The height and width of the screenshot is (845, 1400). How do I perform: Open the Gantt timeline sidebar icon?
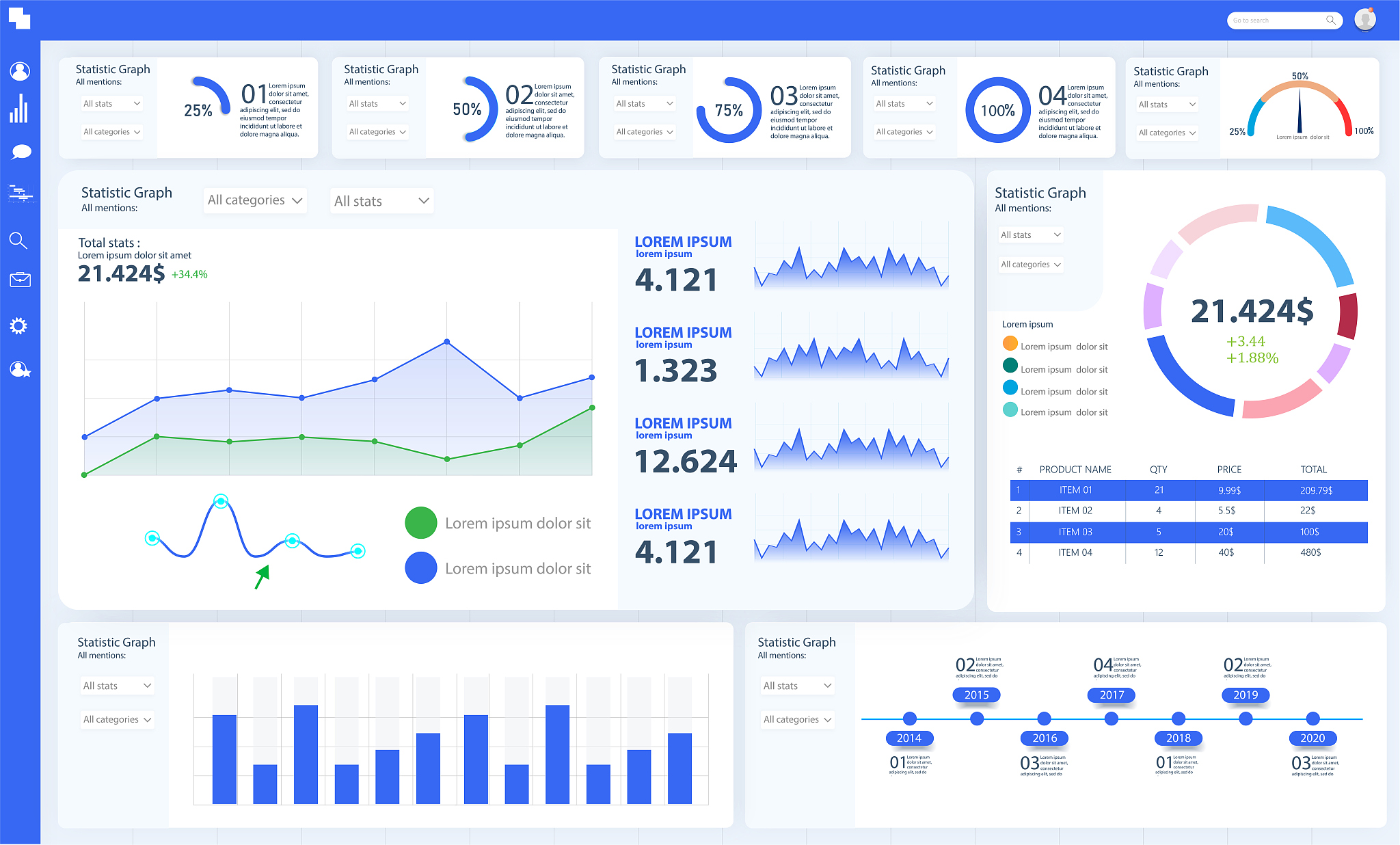click(x=21, y=194)
